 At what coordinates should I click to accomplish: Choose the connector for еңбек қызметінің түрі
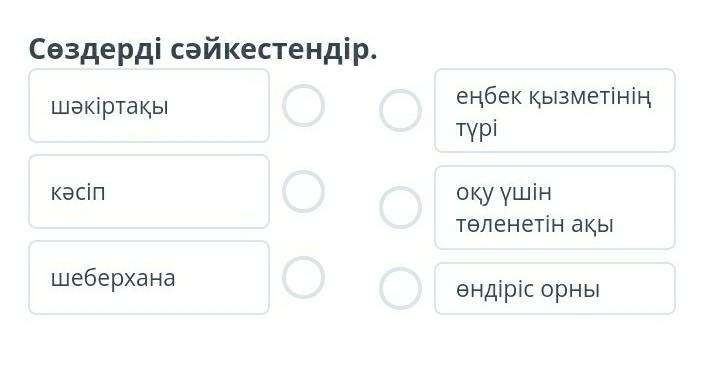[400, 110]
